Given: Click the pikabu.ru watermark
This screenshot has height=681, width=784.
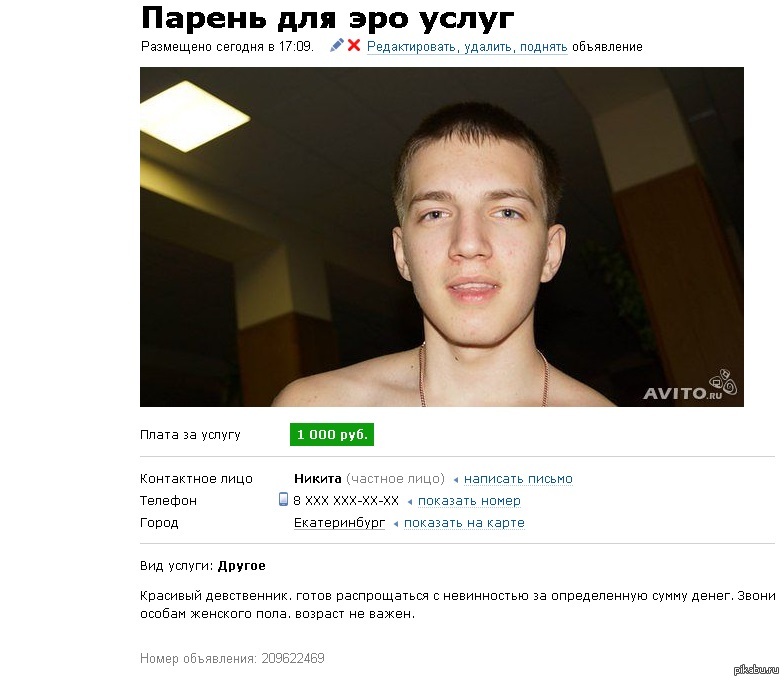Looking at the screenshot, I should [756, 670].
